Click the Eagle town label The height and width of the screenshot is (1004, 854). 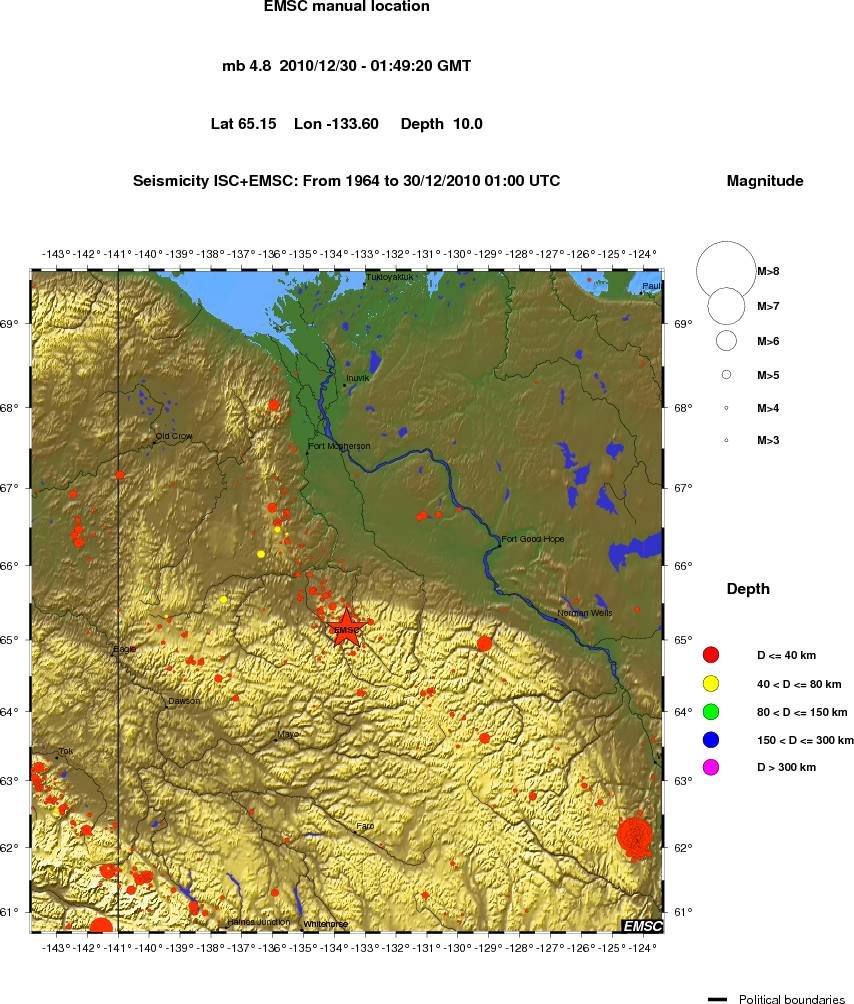click(x=125, y=649)
